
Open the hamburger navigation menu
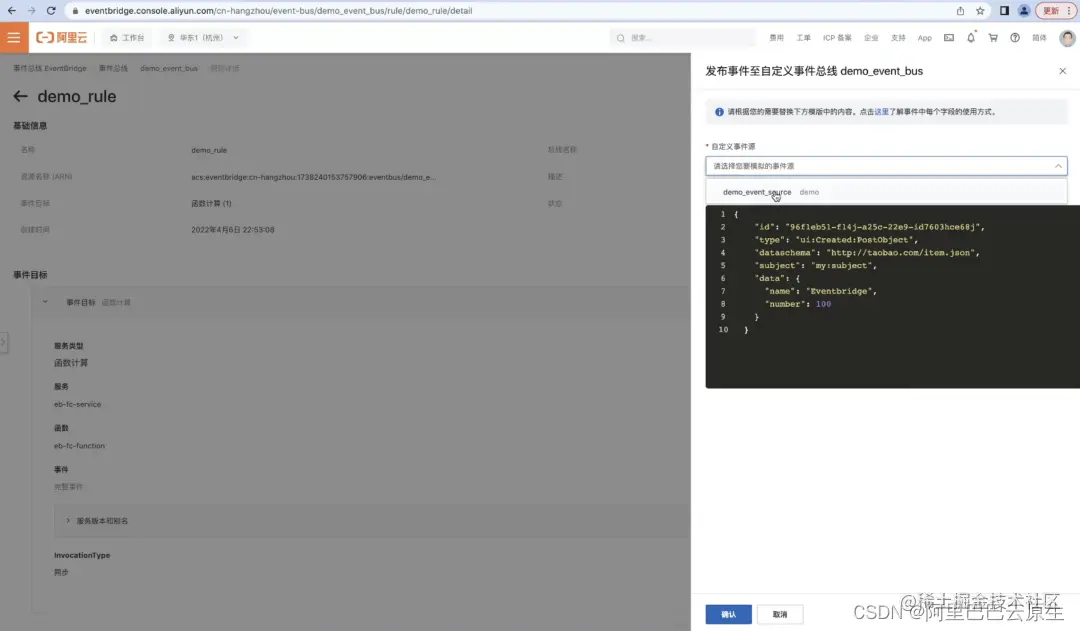[14, 37]
